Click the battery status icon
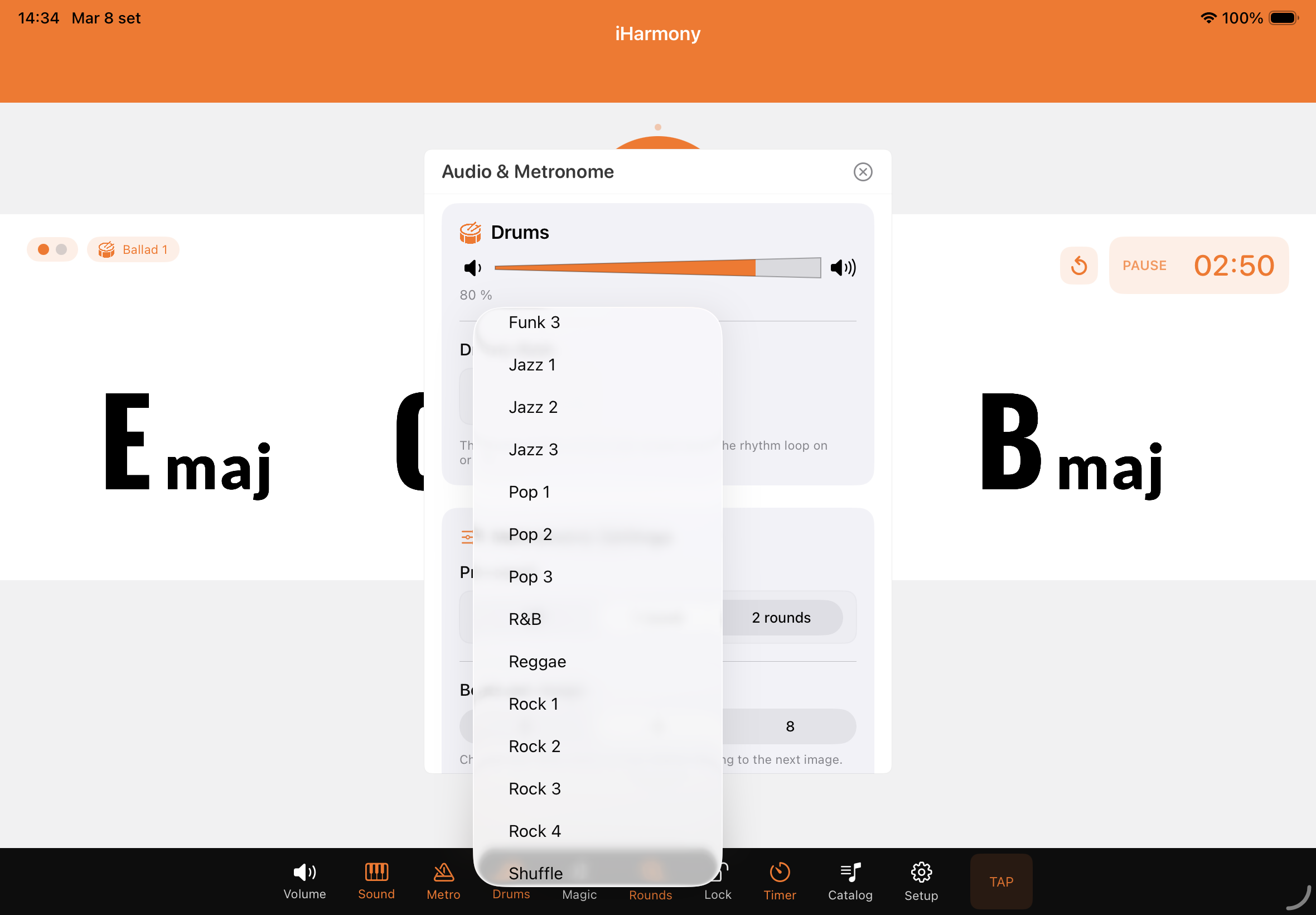The image size is (1316, 915). pyautogui.click(x=1283, y=18)
